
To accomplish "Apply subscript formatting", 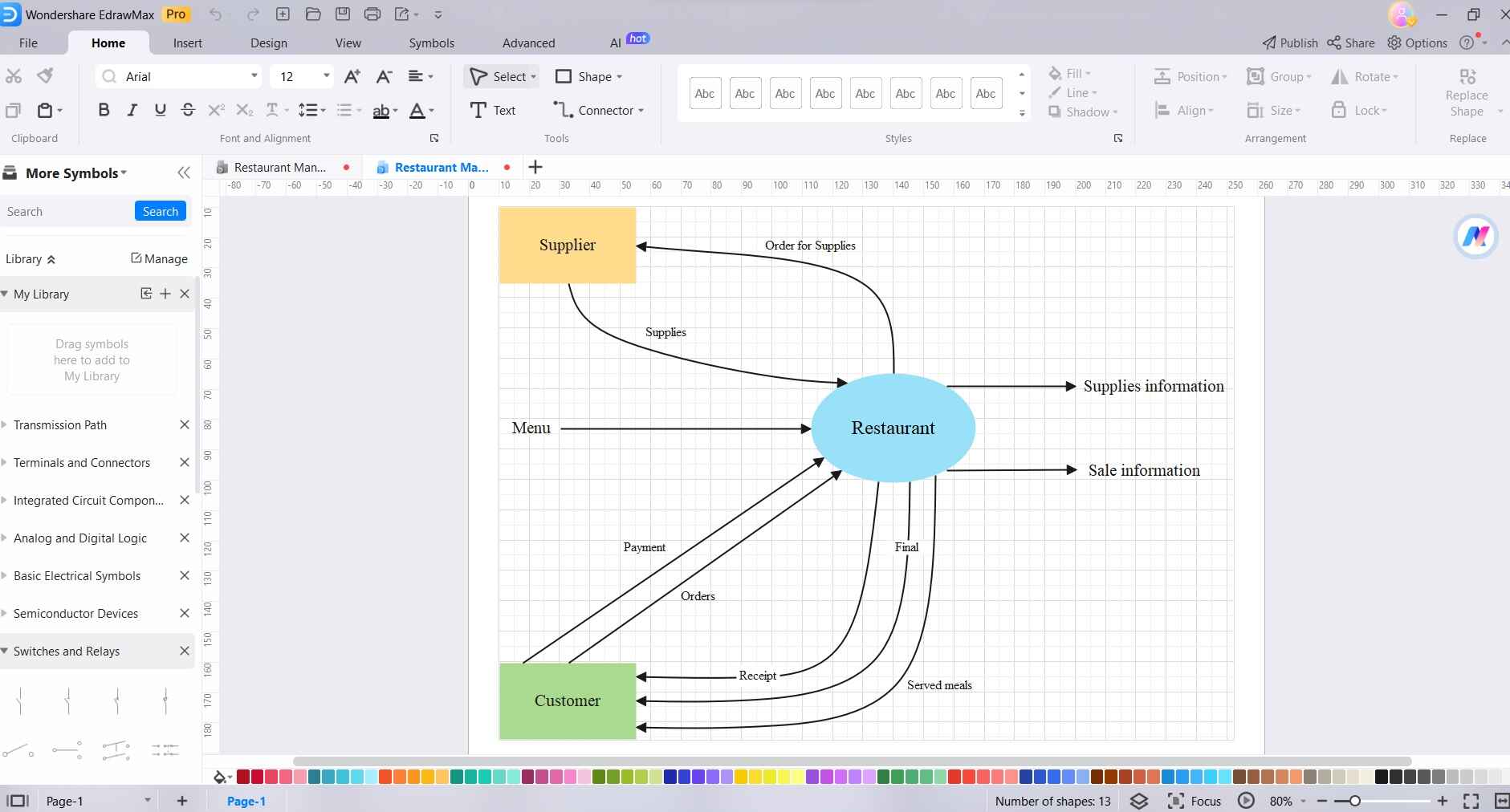I will pyautogui.click(x=245, y=110).
